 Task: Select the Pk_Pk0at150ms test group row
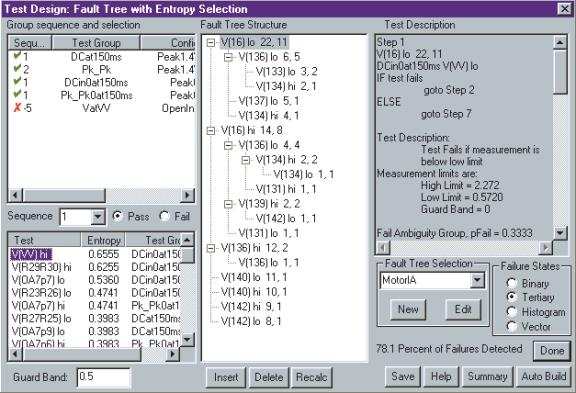pos(102,95)
